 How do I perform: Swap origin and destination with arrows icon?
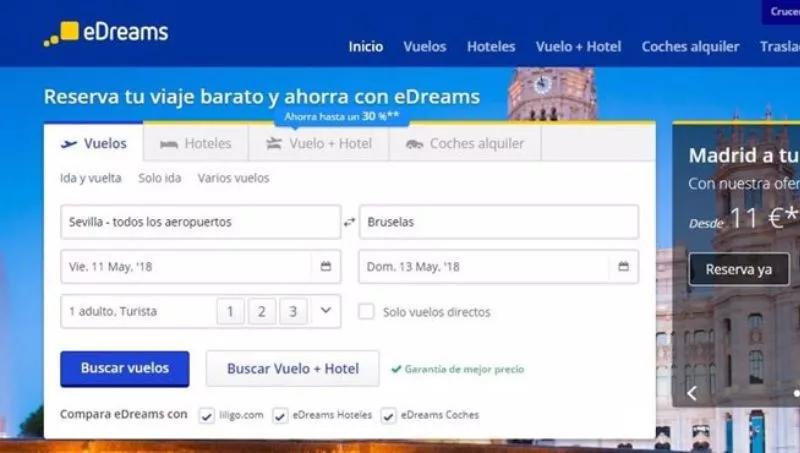coord(349,222)
